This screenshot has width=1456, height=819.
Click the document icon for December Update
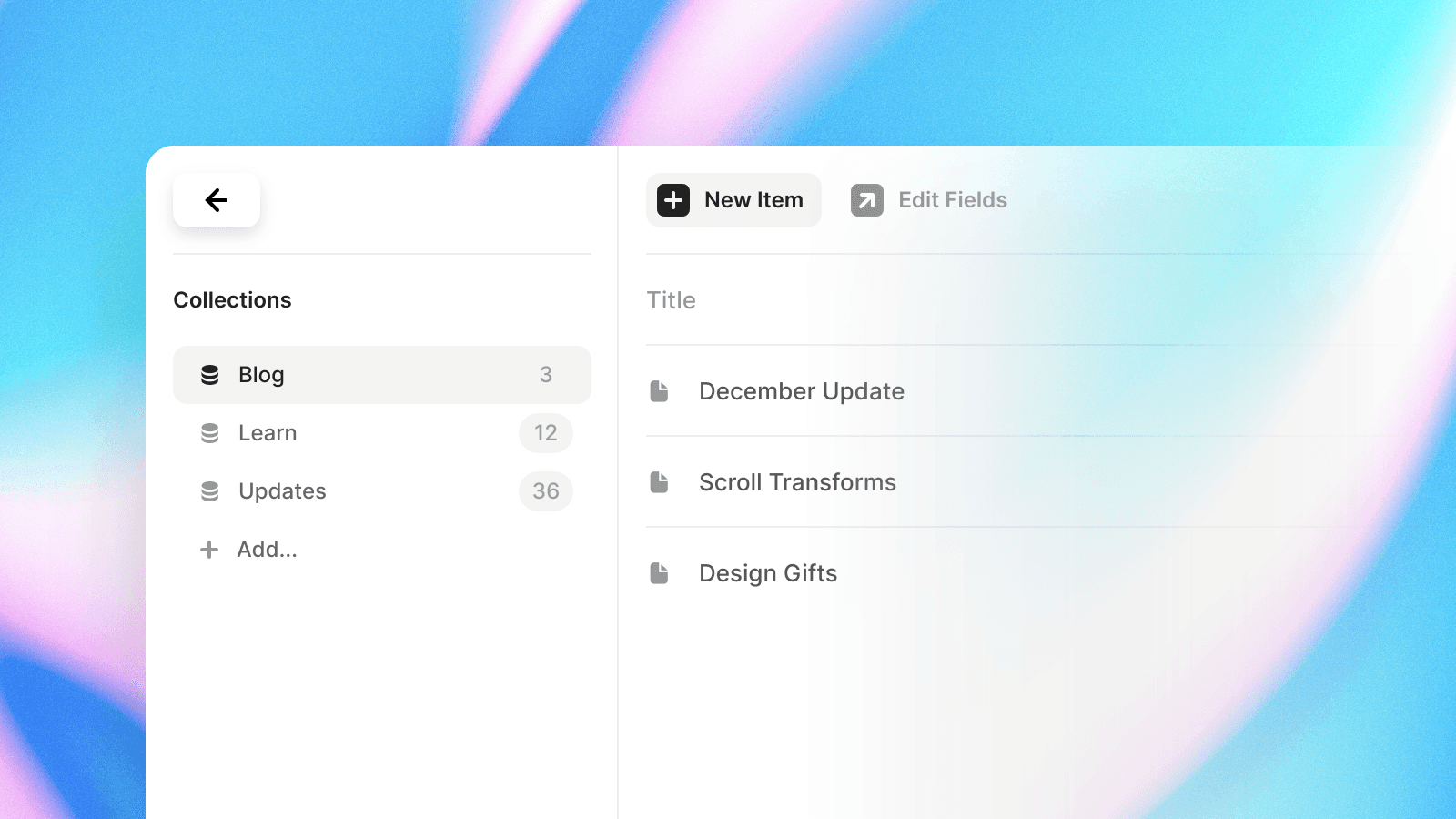(x=660, y=391)
